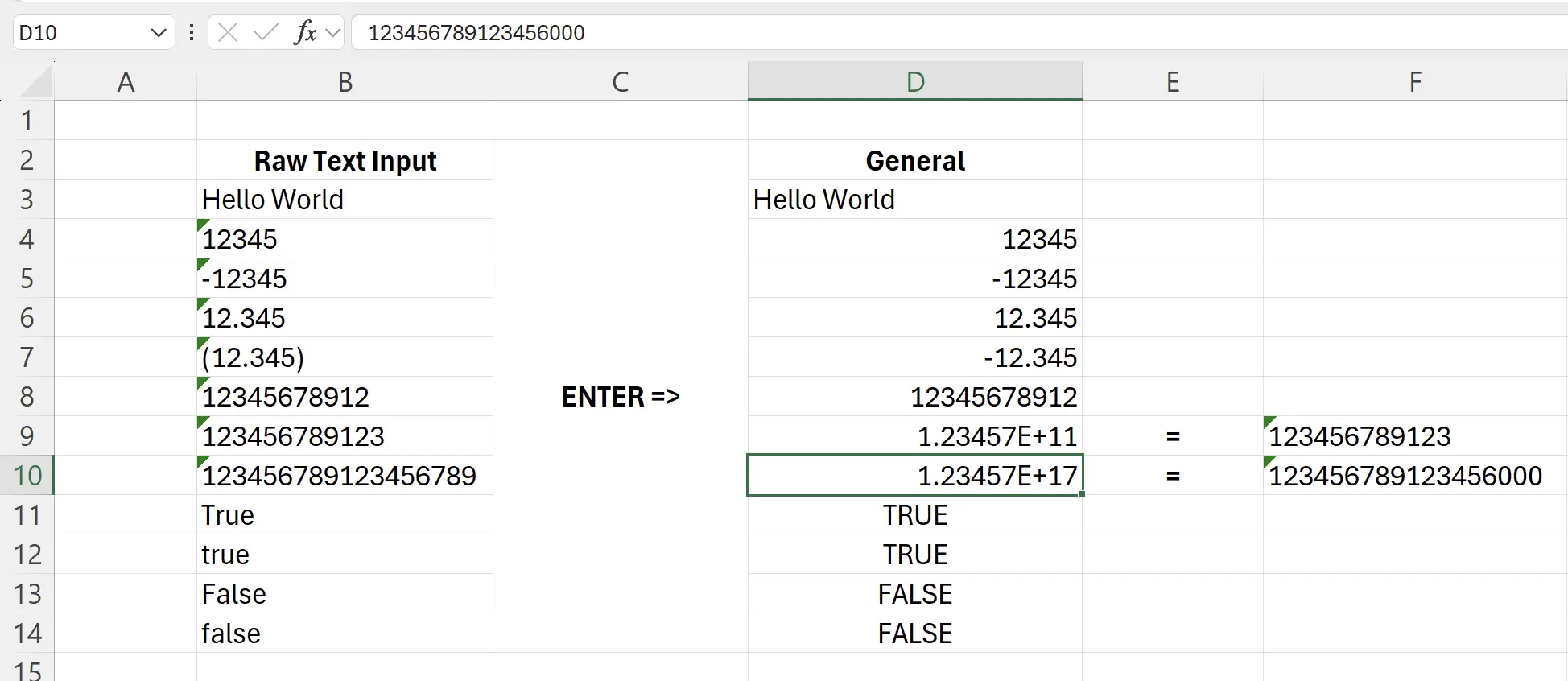Select row 10 header
Viewport: 1568px width, 681px height.
coord(27,476)
